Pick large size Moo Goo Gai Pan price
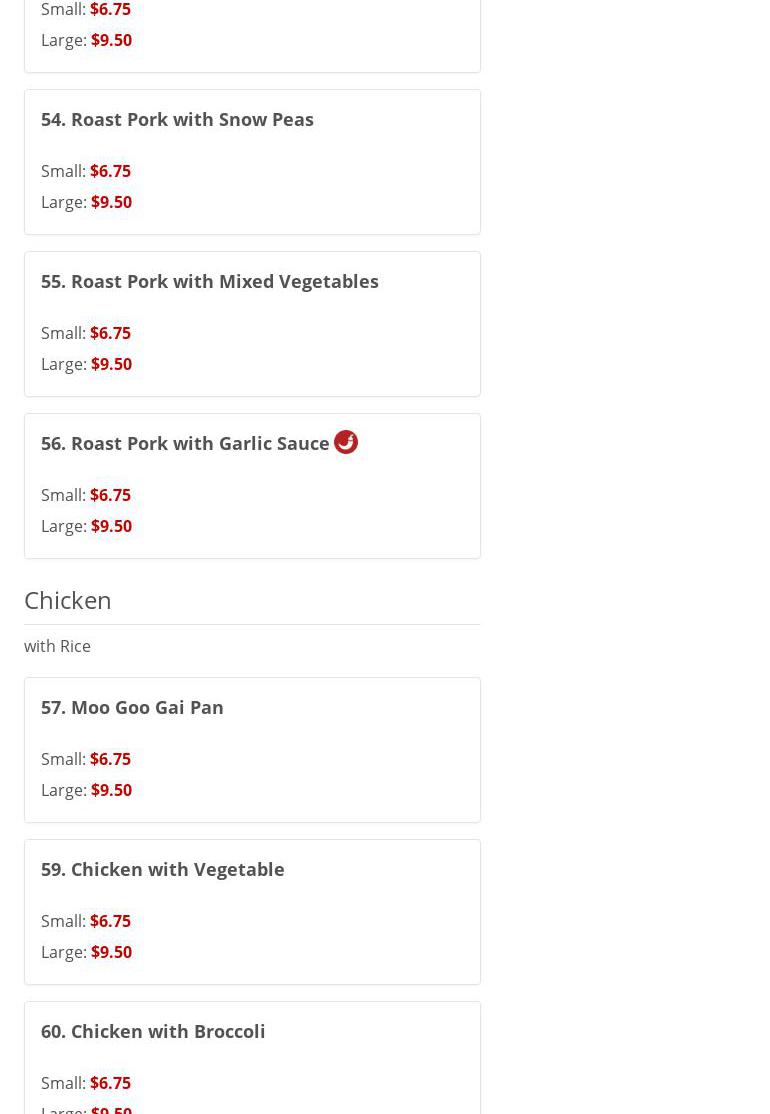The image size is (770, 1114). tap(111, 790)
